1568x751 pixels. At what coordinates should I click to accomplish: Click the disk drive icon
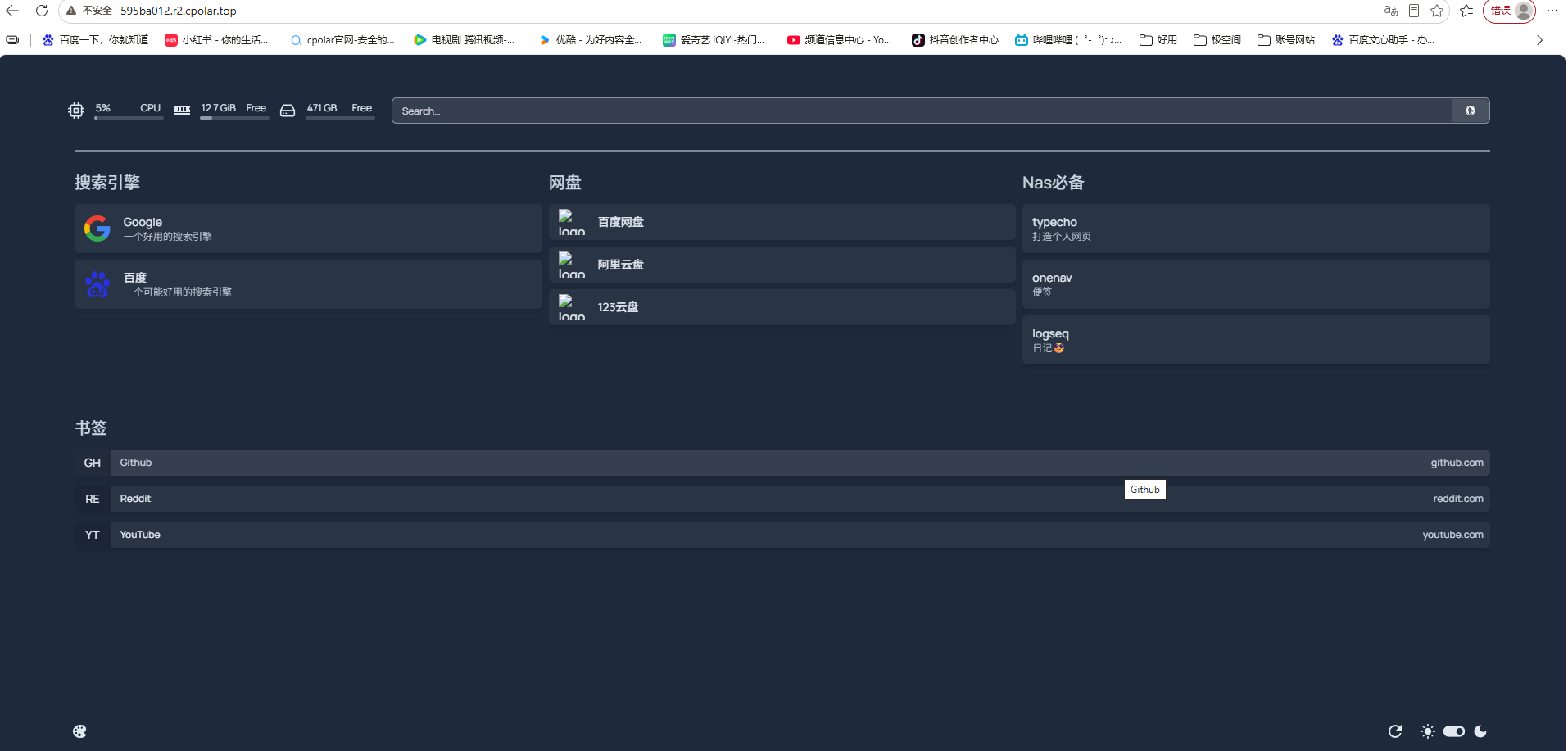(x=288, y=111)
